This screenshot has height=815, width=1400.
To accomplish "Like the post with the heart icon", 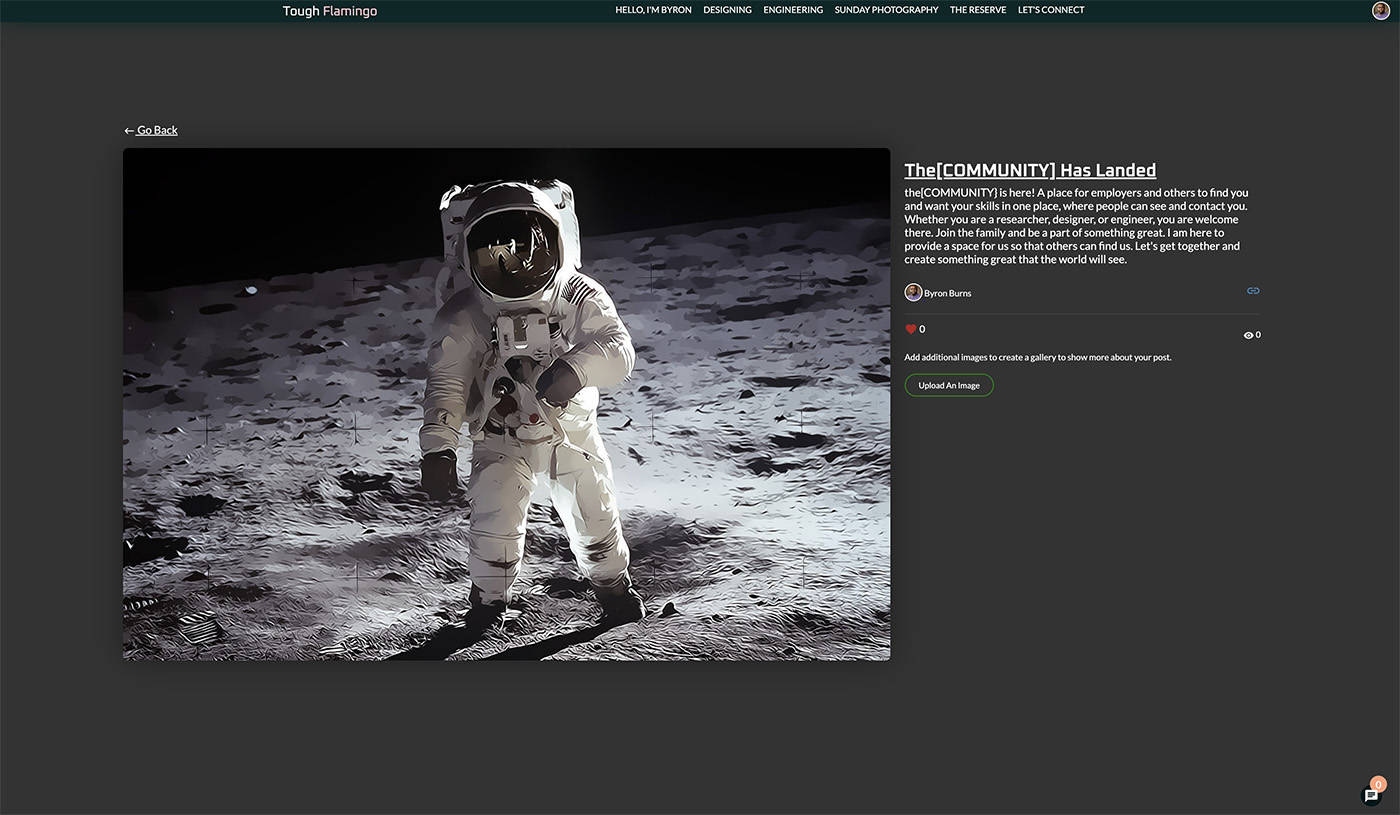I will pyautogui.click(x=911, y=329).
